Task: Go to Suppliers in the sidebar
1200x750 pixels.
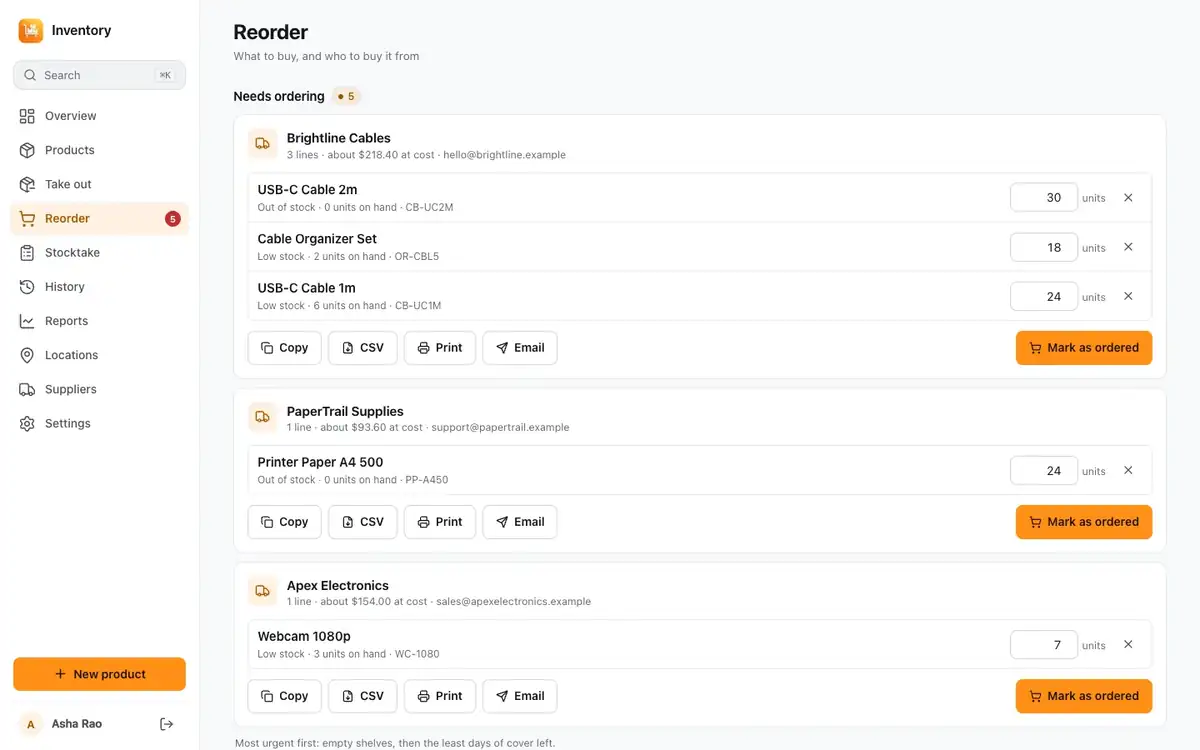Action: (x=99, y=389)
